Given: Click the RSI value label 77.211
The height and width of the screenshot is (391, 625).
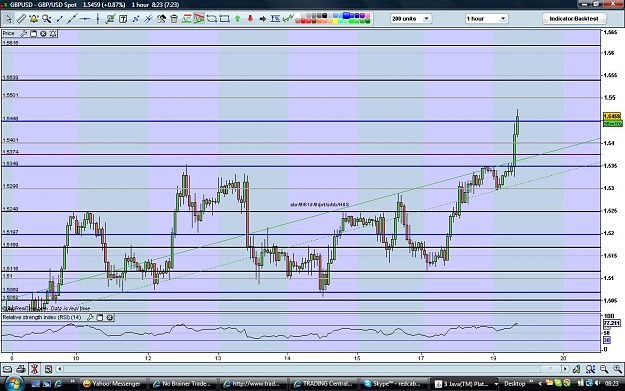Looking at the screenshot, I should tap(611, 322).
